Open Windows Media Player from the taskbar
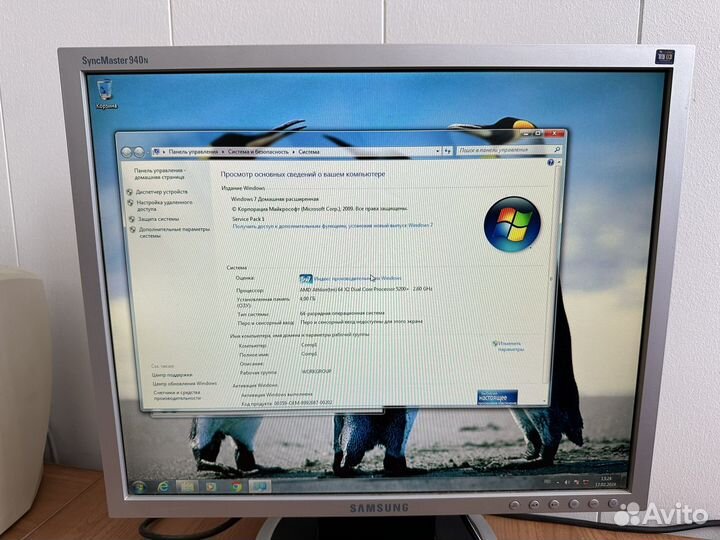Viewport: 720px width, 540px height. (212, 486)
